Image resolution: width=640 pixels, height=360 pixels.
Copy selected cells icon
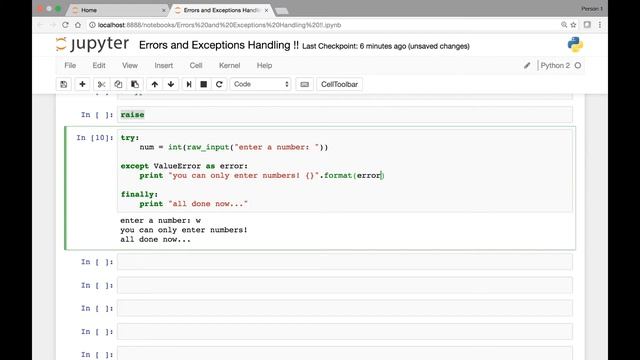[118, 84]
